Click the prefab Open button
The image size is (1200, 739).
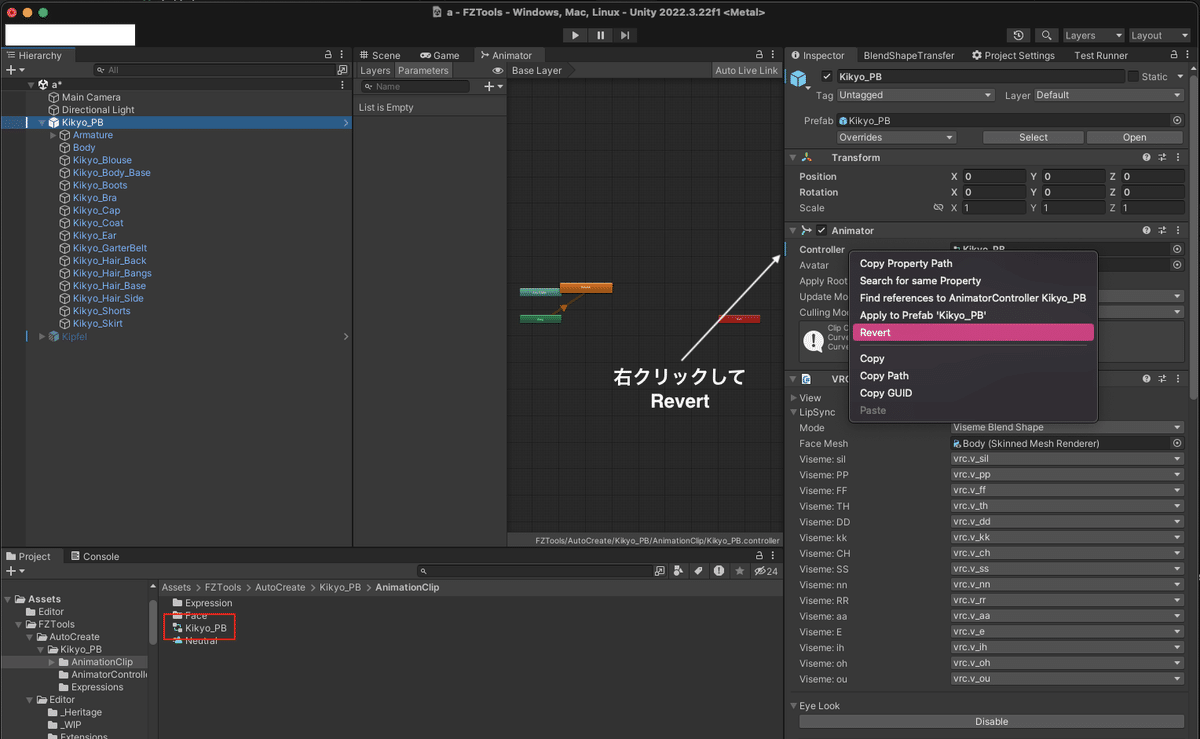coord(1135,137)
